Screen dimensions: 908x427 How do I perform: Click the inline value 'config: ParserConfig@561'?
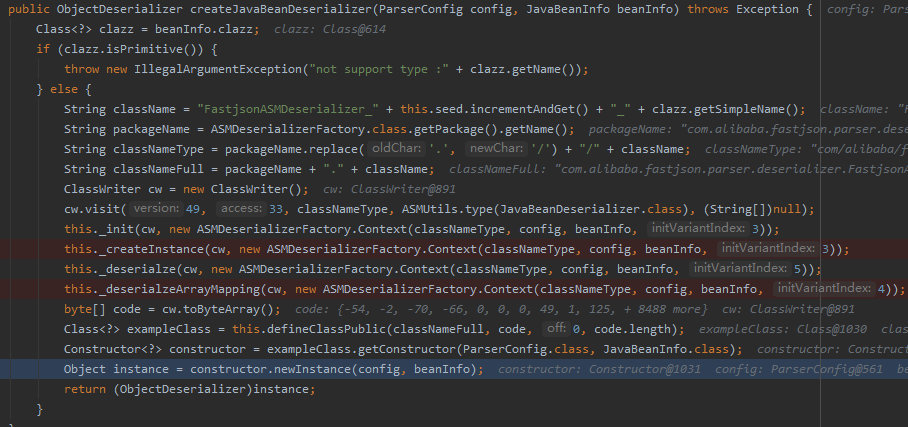799,370
